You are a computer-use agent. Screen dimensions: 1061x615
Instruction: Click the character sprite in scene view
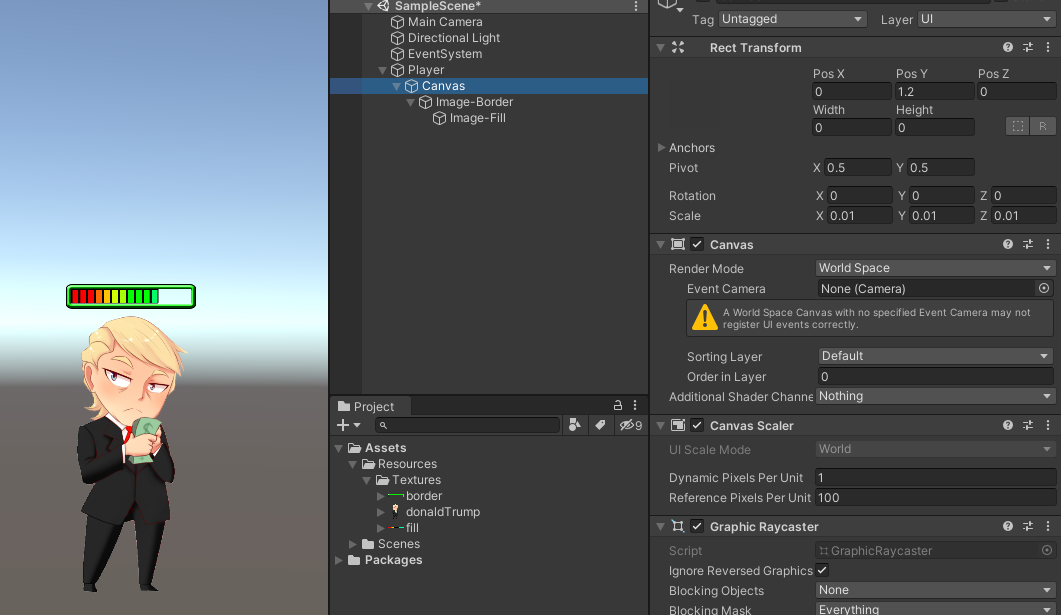(130, 453)
